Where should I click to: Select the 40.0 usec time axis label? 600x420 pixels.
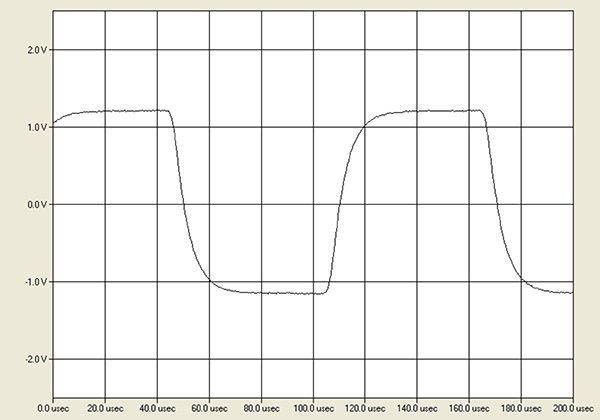[x=157, y=408]
